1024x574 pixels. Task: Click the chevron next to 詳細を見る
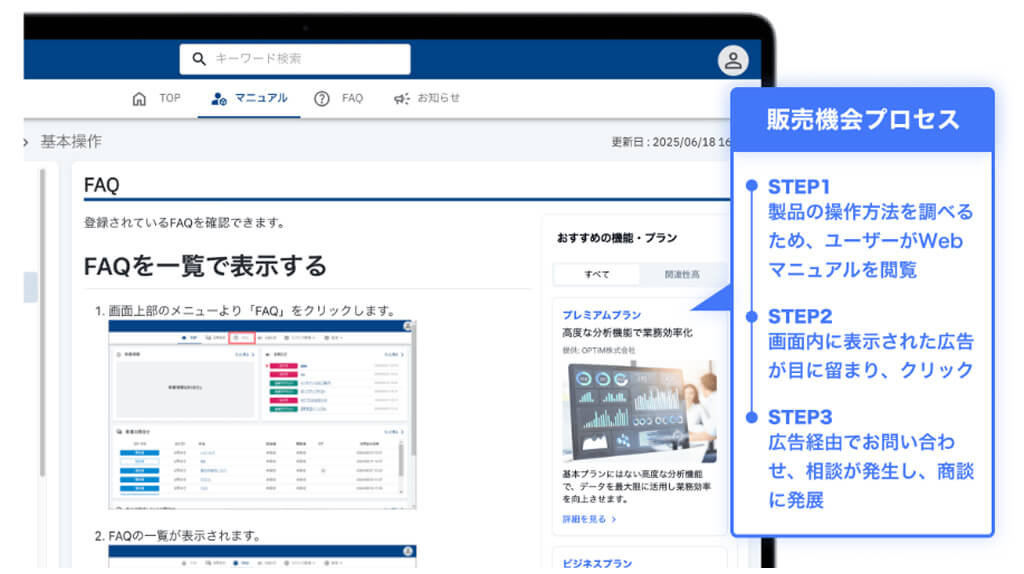(614, 519)
